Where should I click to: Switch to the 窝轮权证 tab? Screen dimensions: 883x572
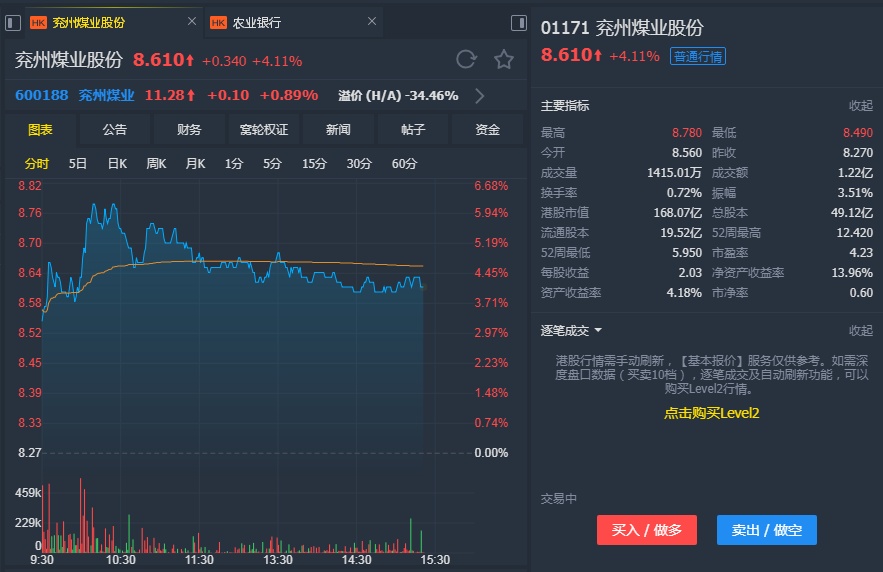pos(264,129)
